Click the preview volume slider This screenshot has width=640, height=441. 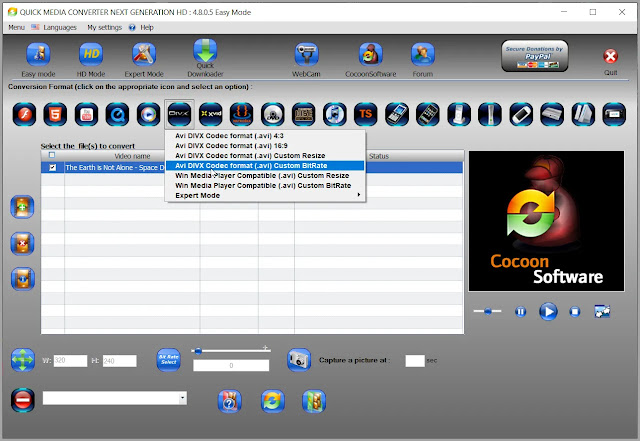point(487,311)
